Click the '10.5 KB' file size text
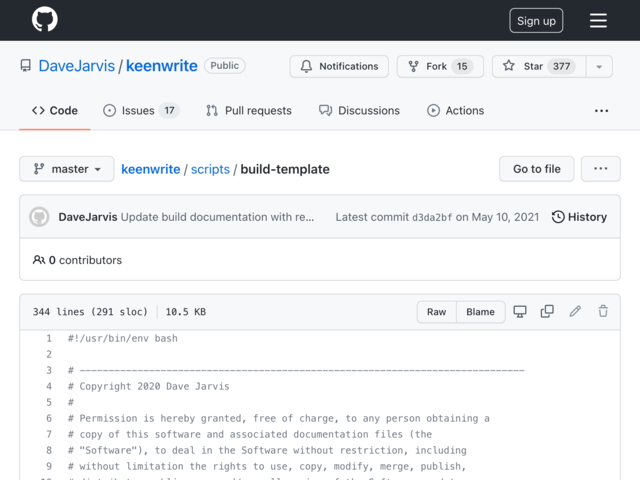640x480 pixels. tap(186, 312)
